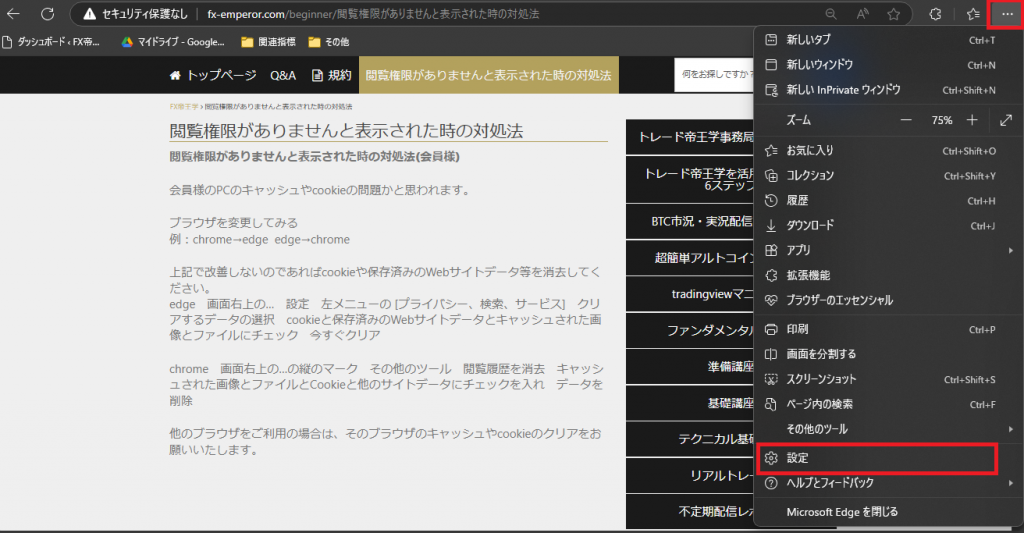
Task: Open the favorites list toolbar icon
Action: point(973,14)
